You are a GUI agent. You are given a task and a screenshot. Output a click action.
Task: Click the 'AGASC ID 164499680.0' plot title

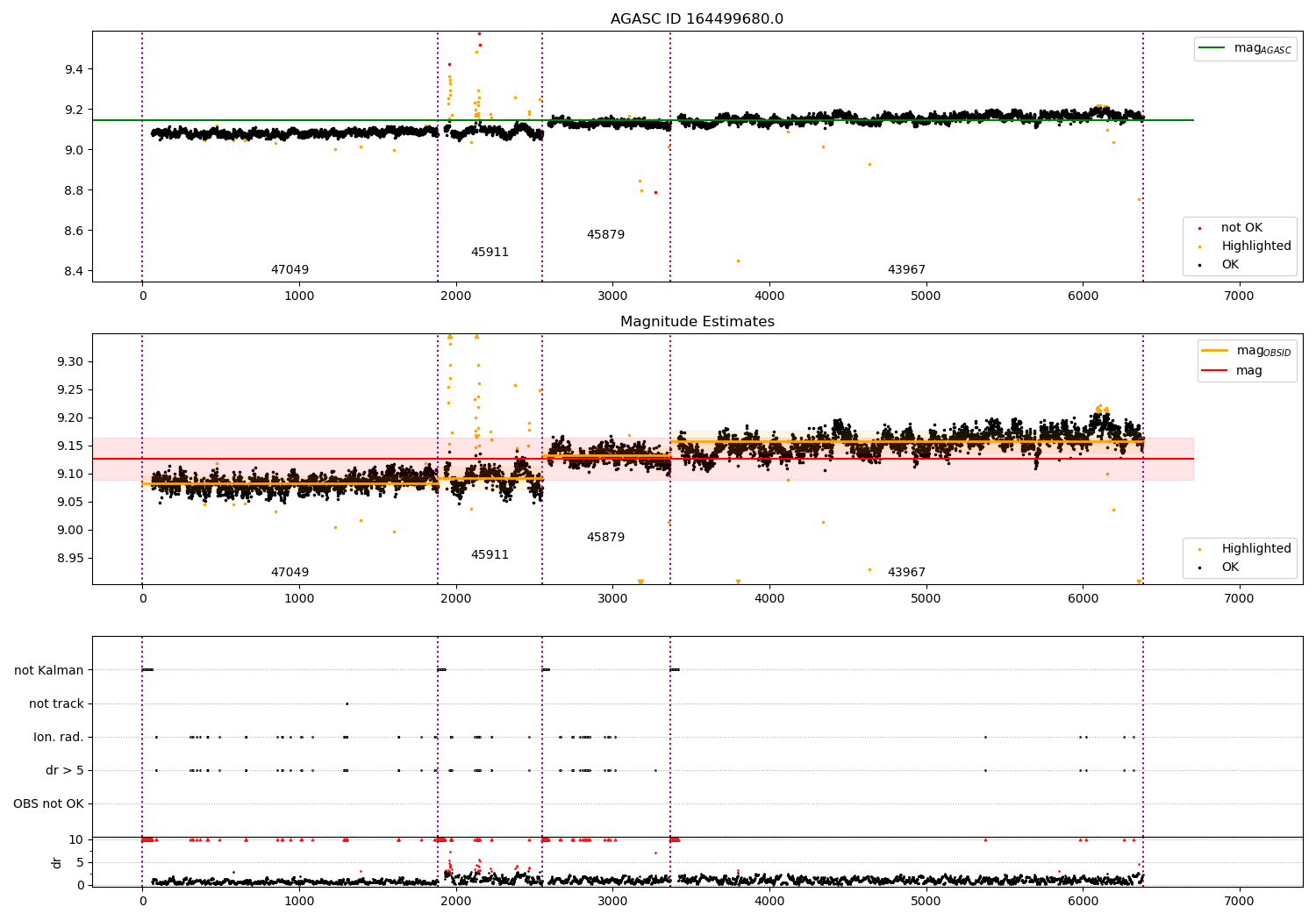(697, 19)
